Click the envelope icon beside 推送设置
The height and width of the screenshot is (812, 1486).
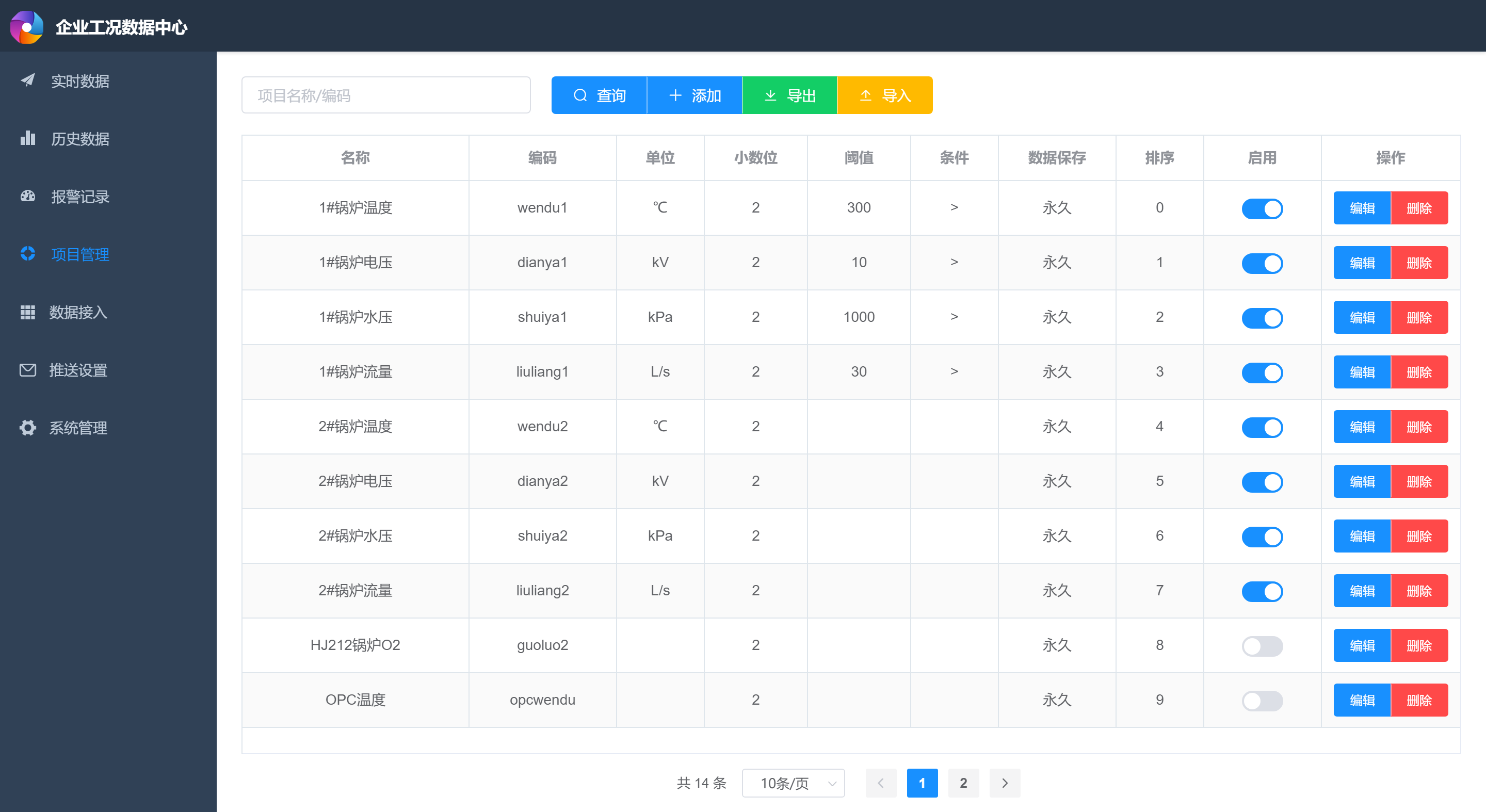[28, 370]
